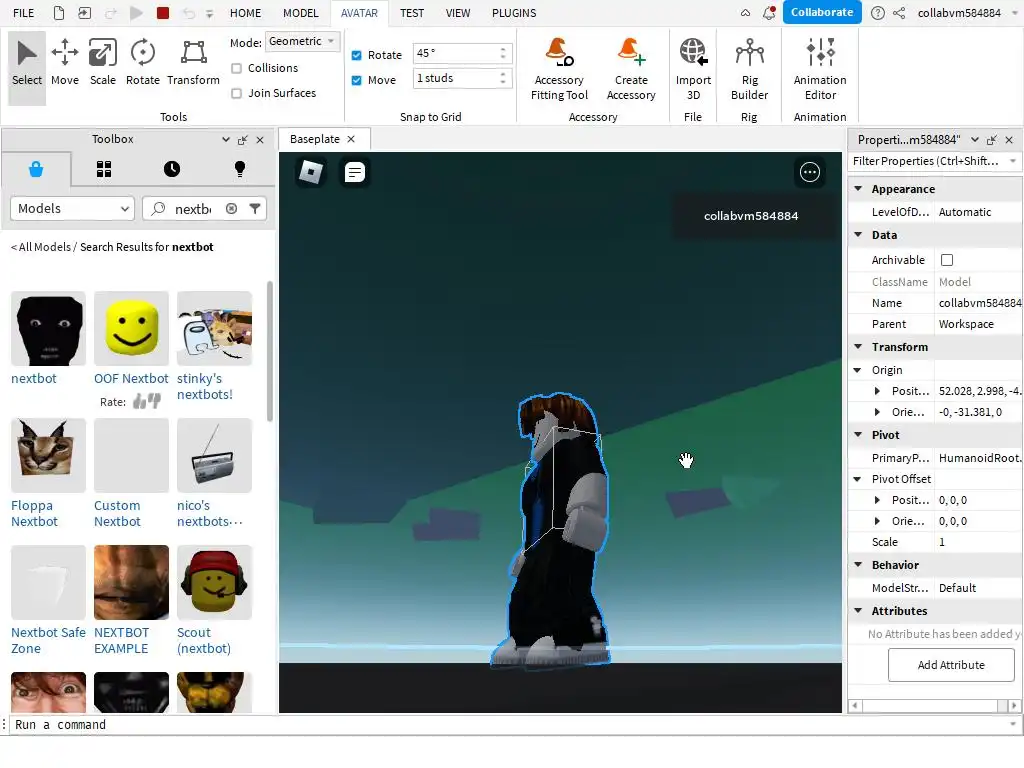Viewport: 1024px width, 768px height.
Task: Collapse the Pivot section
Action: coord(858,434)
